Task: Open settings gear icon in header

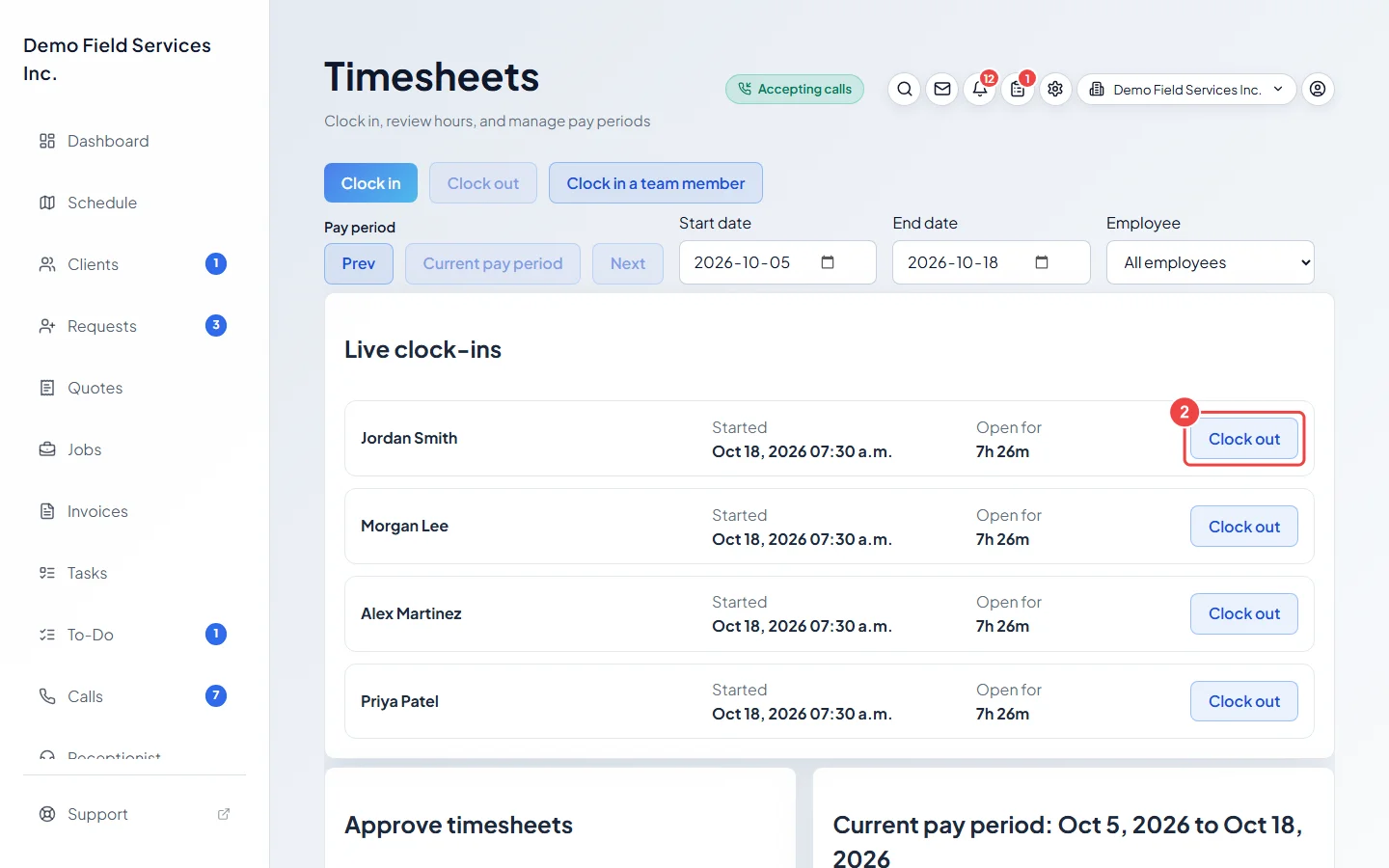Action: point(1055,89)
